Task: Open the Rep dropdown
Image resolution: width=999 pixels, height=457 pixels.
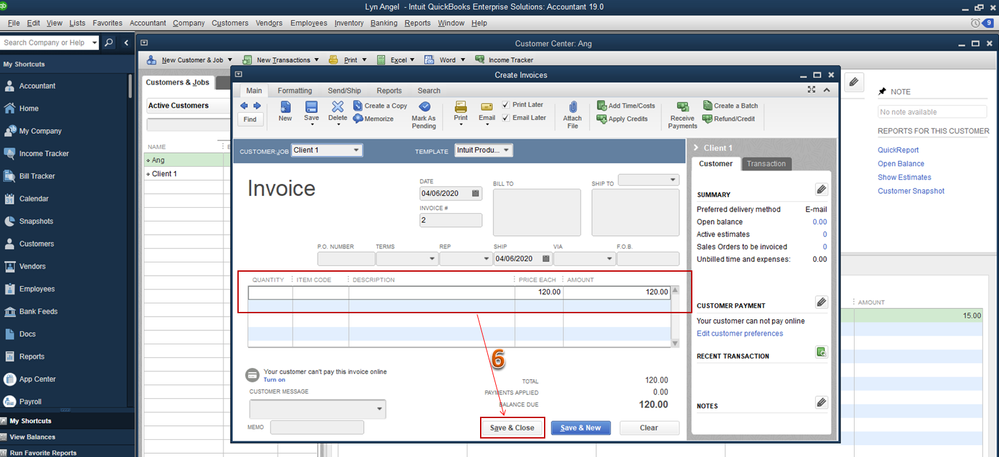Action: [485, 259]
